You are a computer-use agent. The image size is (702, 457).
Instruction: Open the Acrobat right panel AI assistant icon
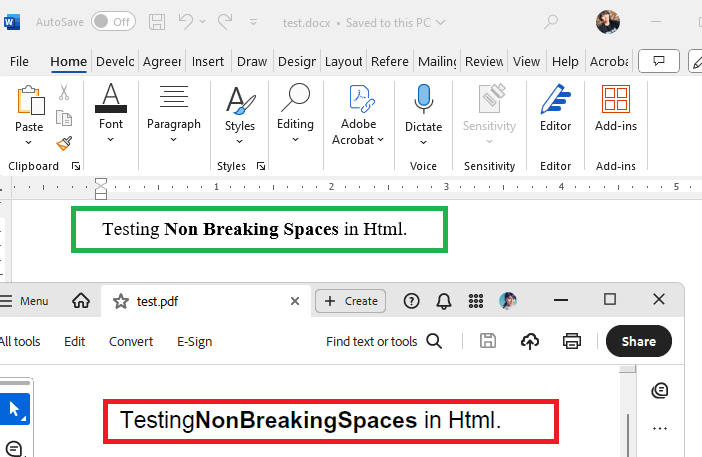point(659,390)
